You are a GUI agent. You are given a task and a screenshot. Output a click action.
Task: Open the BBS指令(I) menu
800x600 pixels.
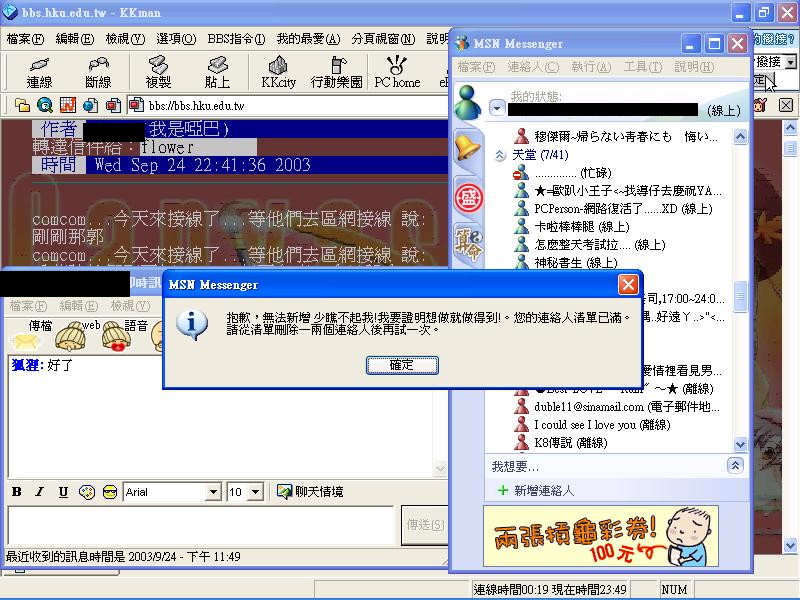pos(236,39)
